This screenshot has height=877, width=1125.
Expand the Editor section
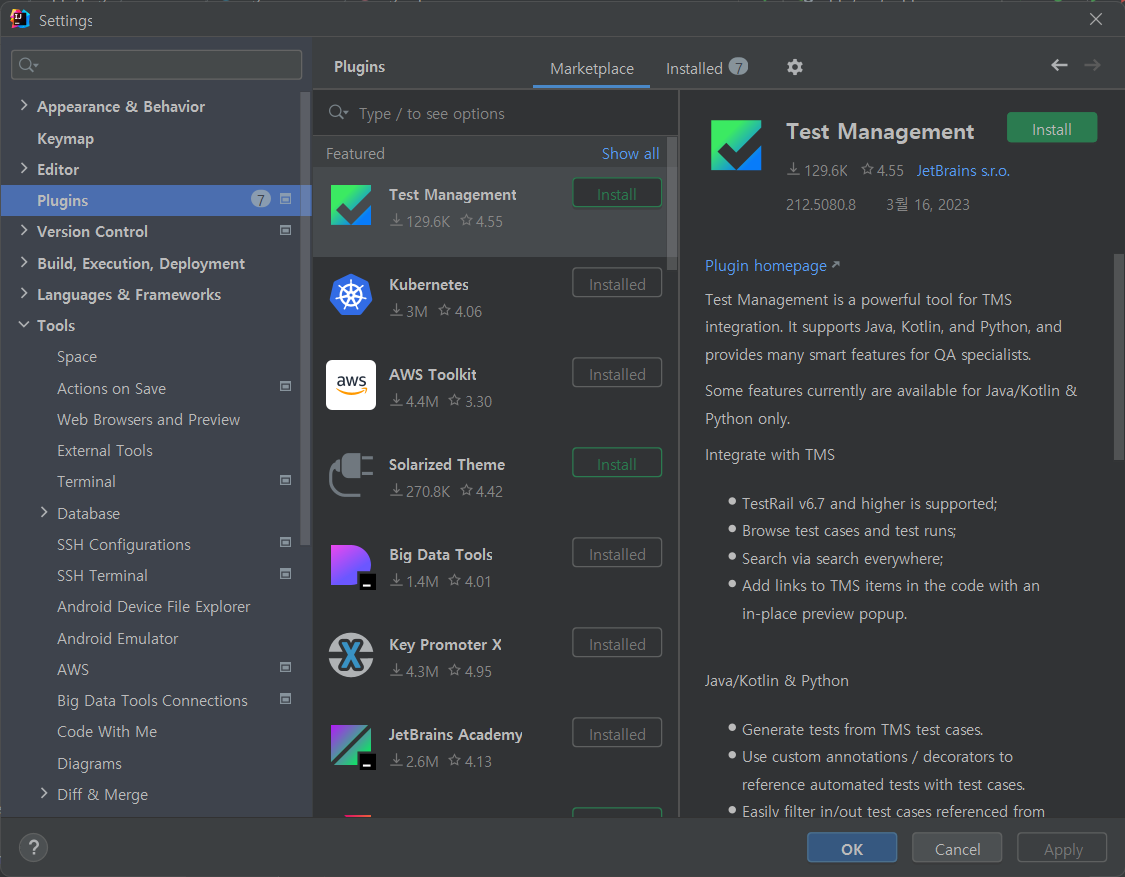tap(24, 169)
